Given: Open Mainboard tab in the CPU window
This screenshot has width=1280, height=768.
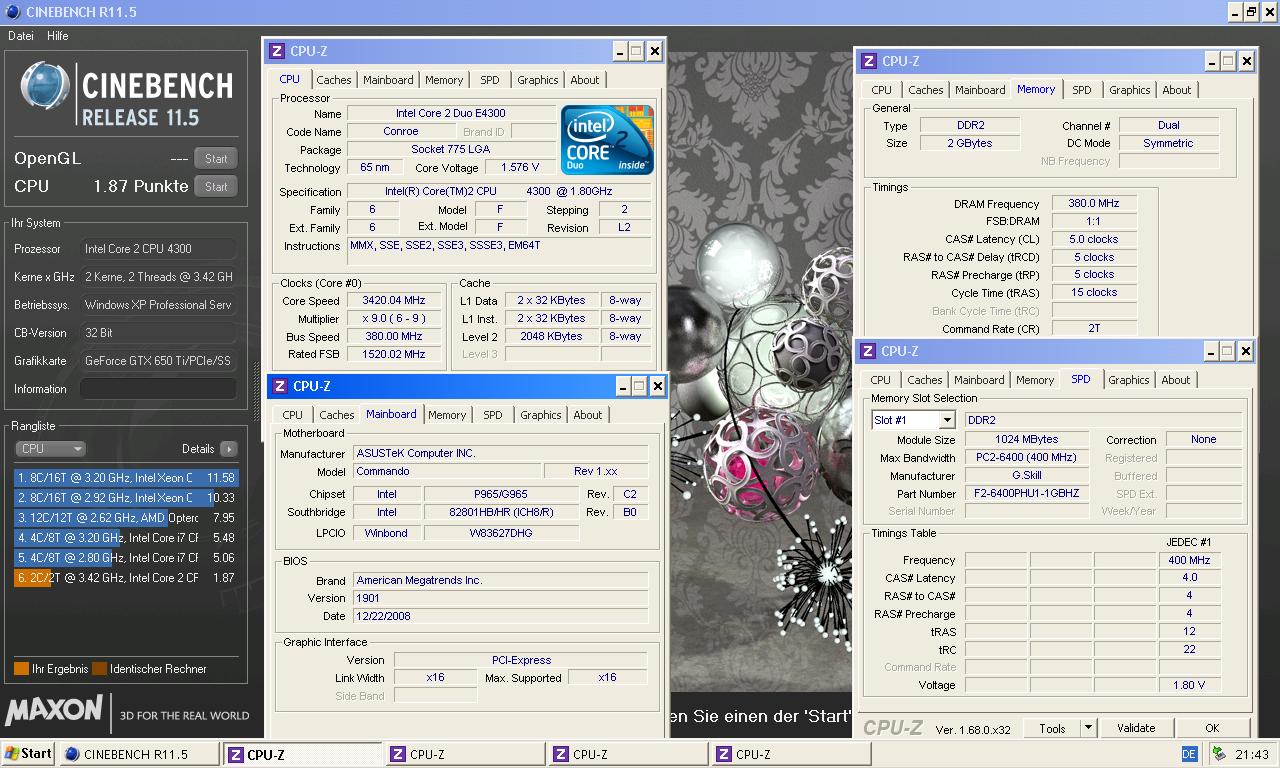Looking at the screenshot, I should point(388,80).
